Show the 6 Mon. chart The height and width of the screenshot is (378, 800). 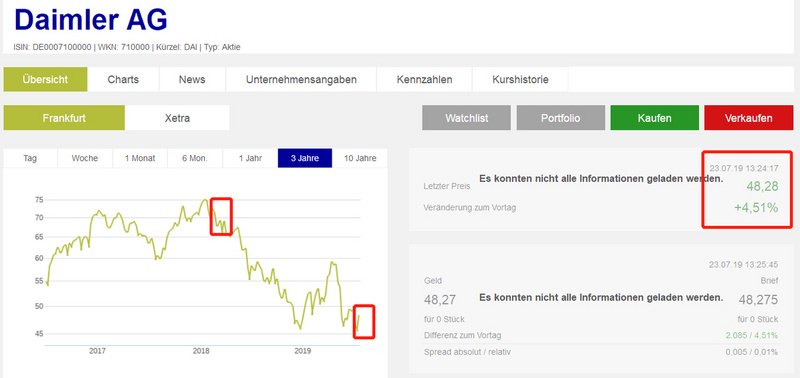195,158
